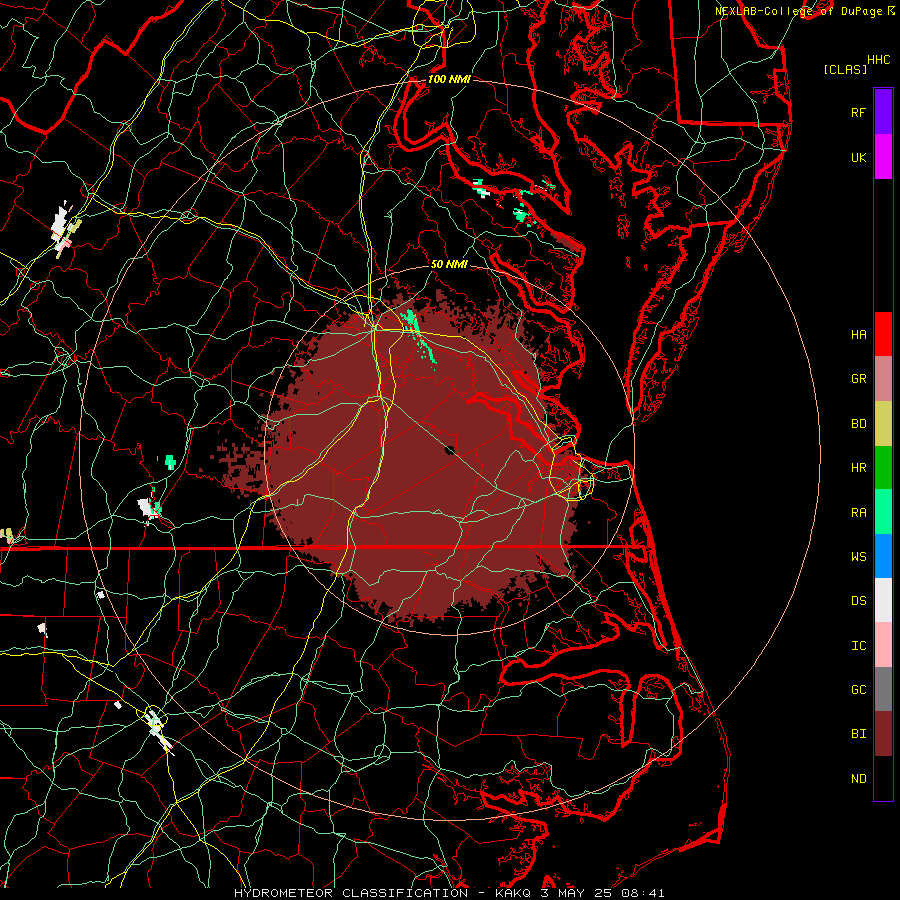Click the DS white legend swatch
The width and height of the screenshot is (900, 900).
(883, 600)
